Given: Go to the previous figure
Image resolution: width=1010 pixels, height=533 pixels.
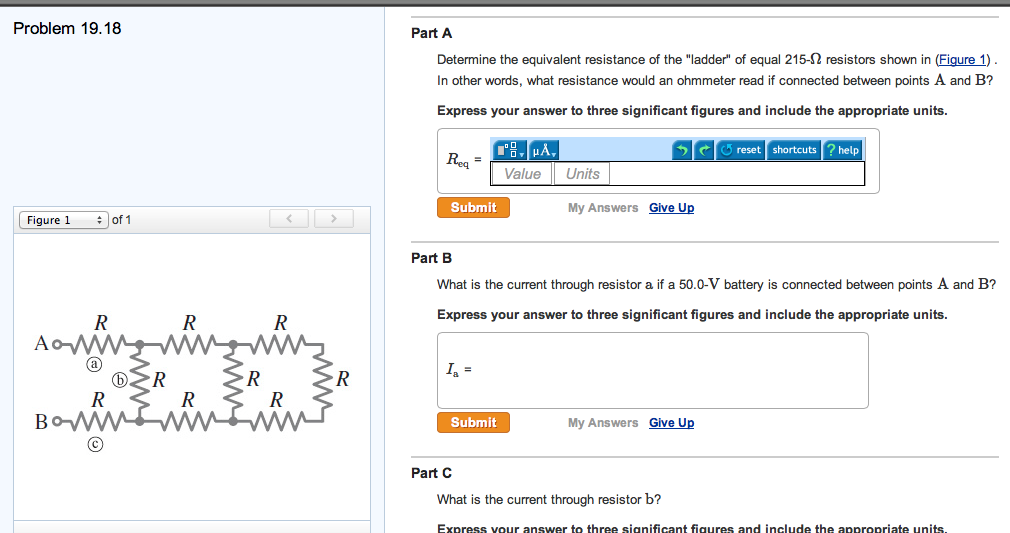Looking at the screenshot, I should (x=288, y=219).
